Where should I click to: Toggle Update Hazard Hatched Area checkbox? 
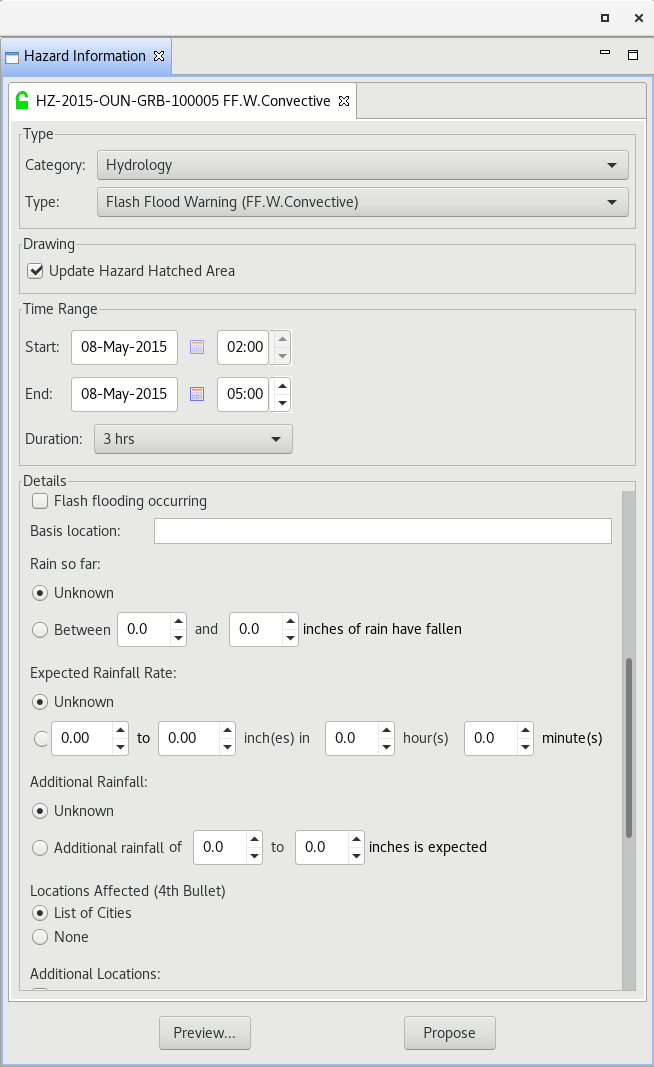pyautogui.click(x=35, y=271)
